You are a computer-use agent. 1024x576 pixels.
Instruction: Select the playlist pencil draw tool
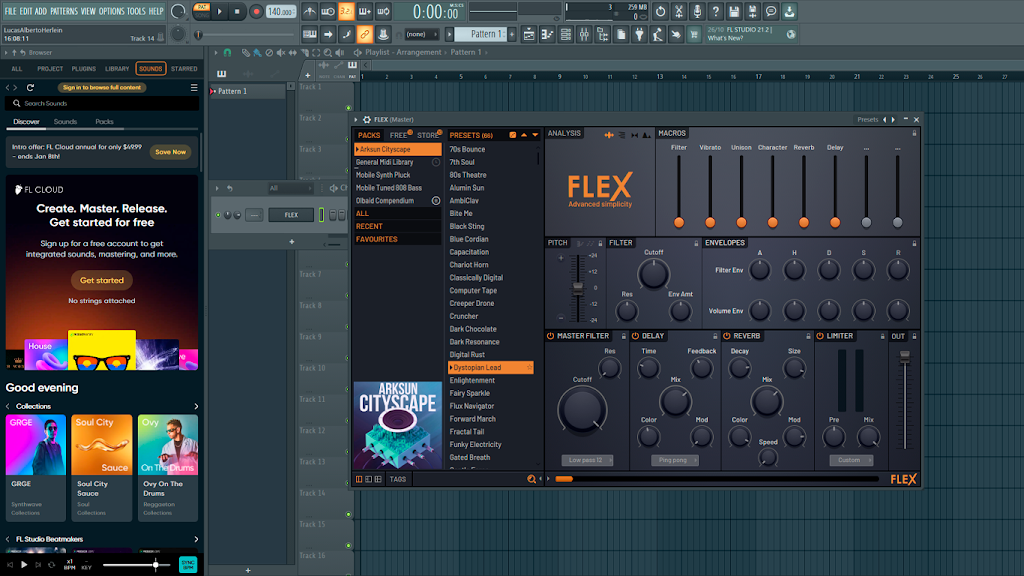click(x=246, y=52)
